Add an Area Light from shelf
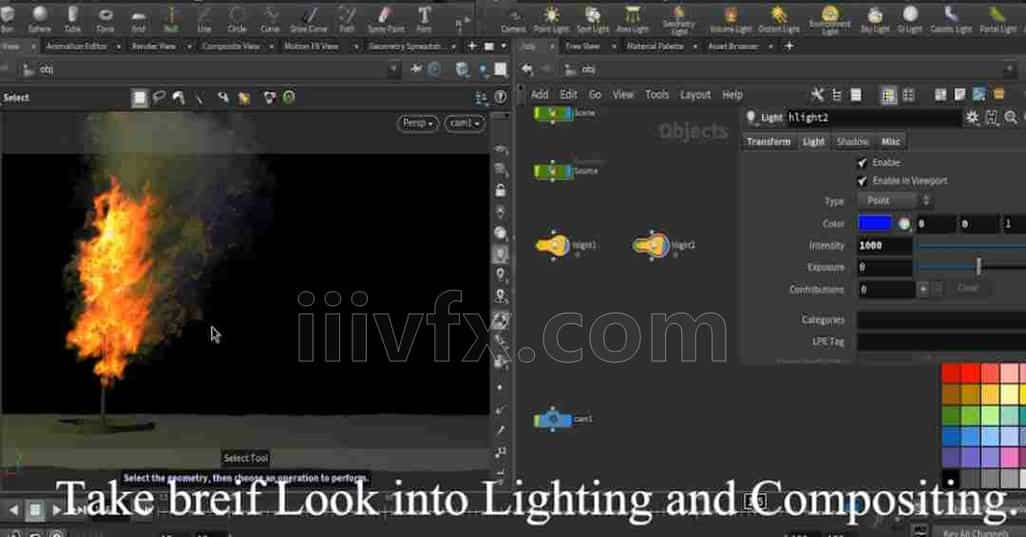The image size is (1026, 537). [x=632, y=19]
